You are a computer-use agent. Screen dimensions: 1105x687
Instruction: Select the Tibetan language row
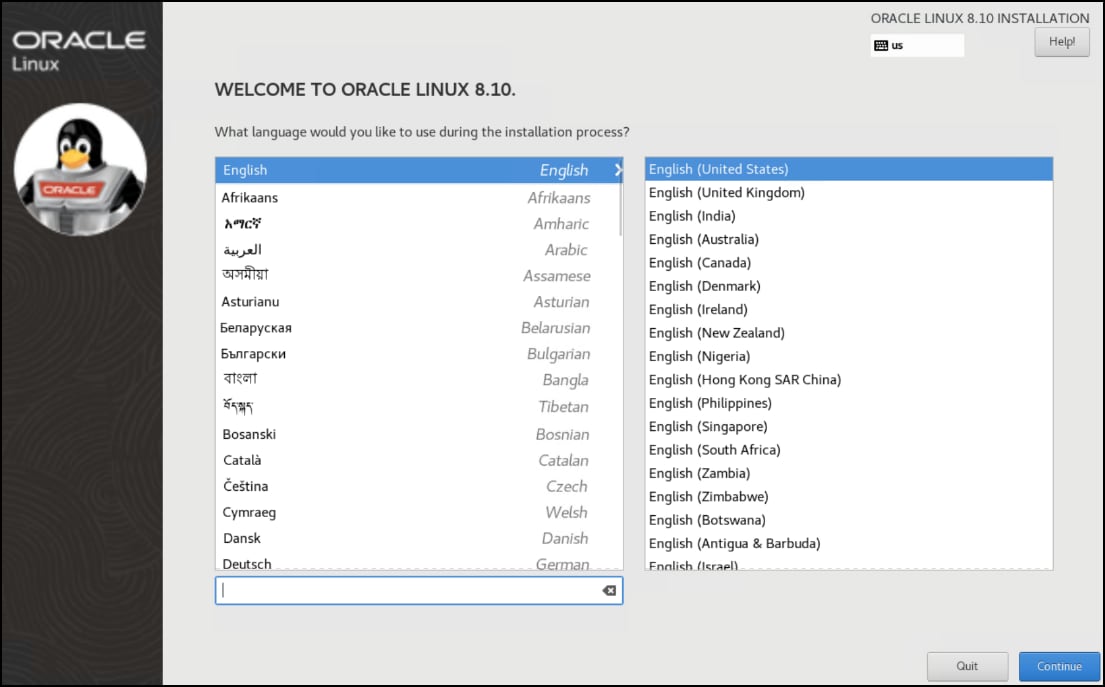point(419,407)
